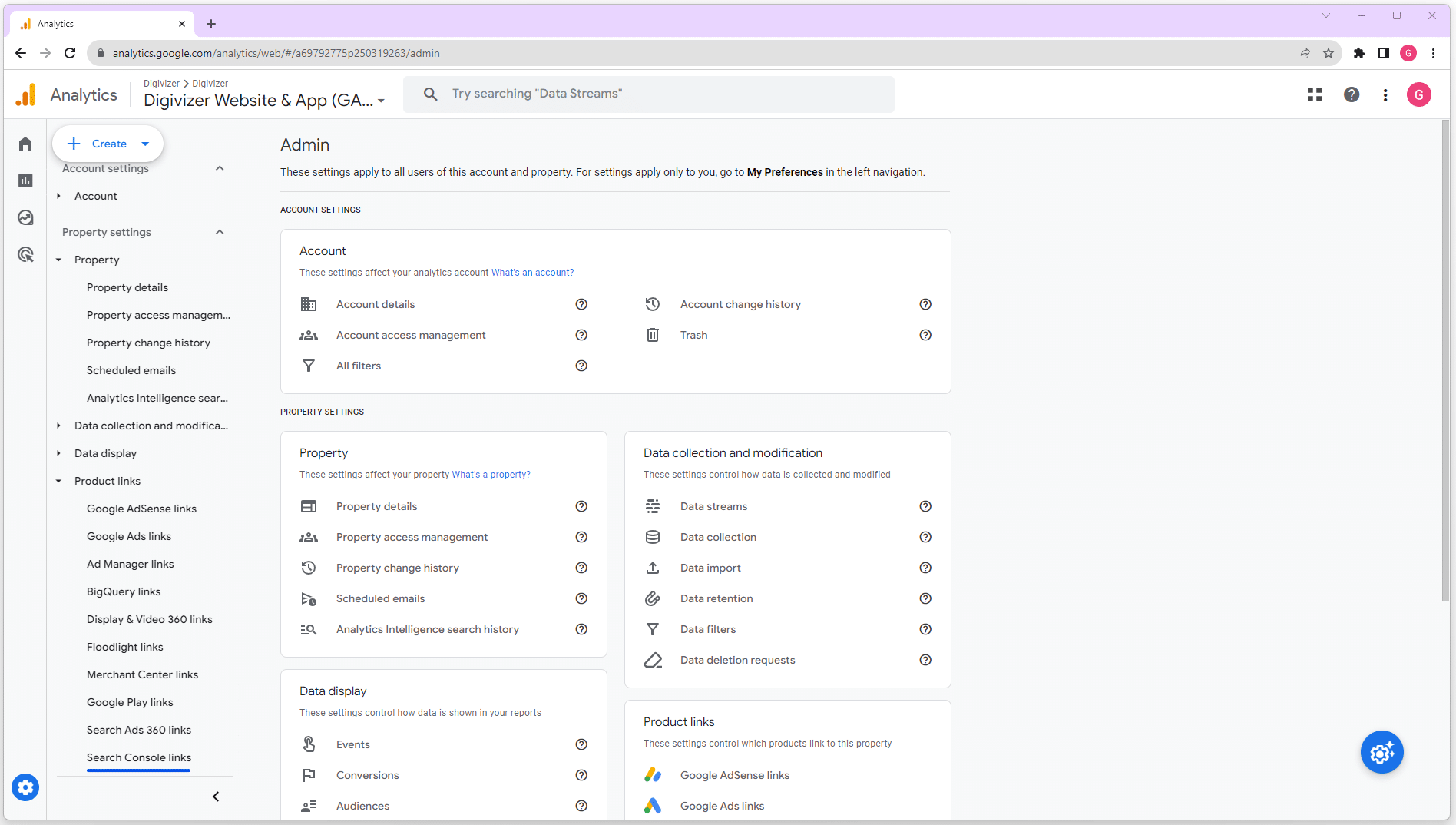Click the Admin gear at sidebar bottom
The height and width of the screenshot is (825, 1456).
tap(25, 787)
